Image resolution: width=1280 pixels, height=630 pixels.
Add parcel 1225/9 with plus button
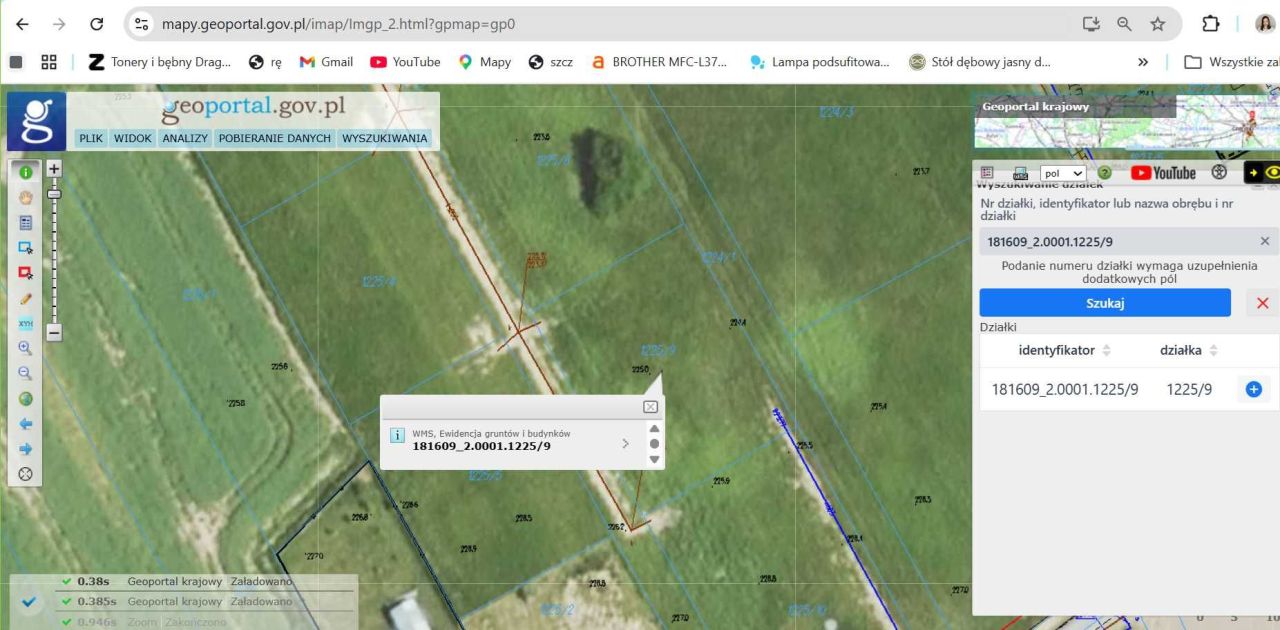[x=1253, y=389]
